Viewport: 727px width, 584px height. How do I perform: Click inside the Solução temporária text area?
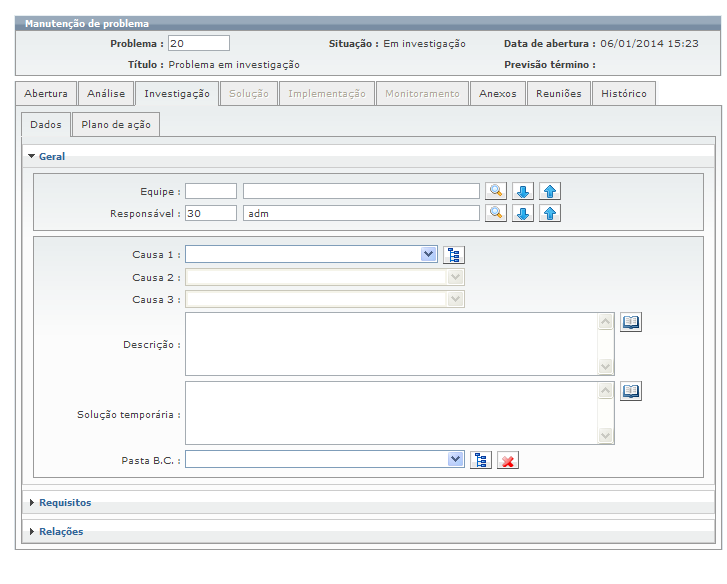pos(391,413)
